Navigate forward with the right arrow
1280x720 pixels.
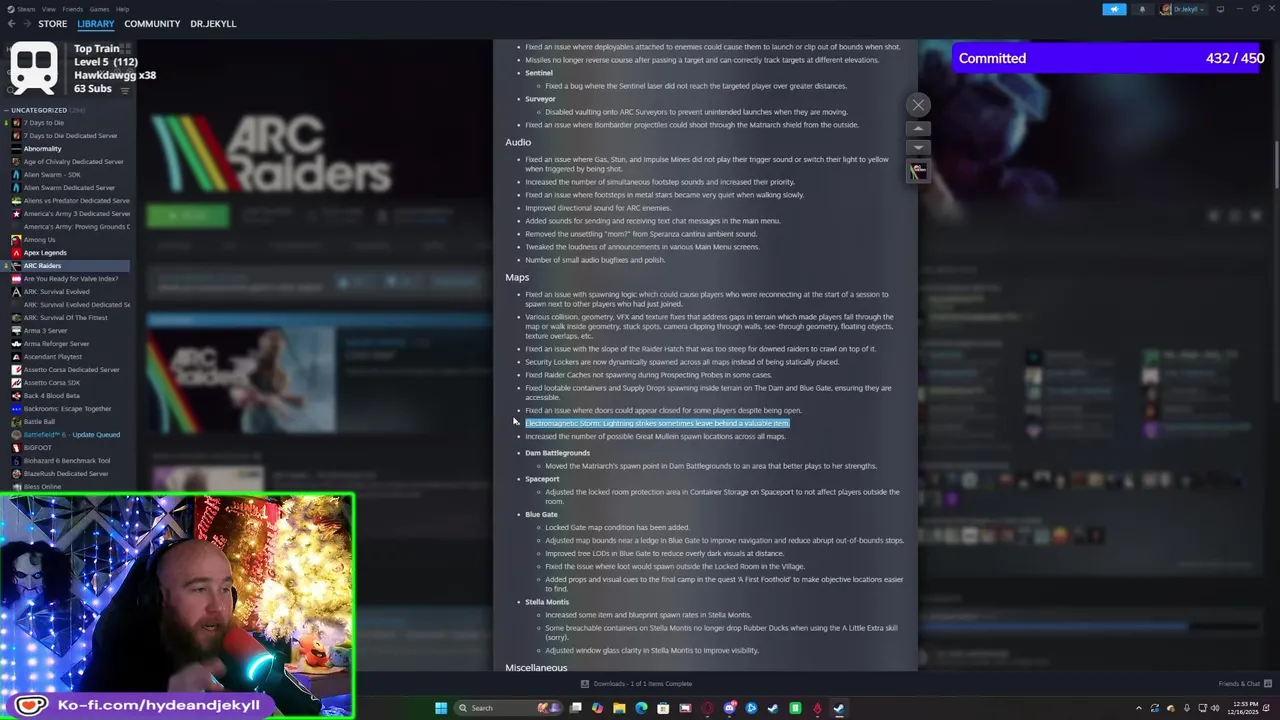coord(27,23)
